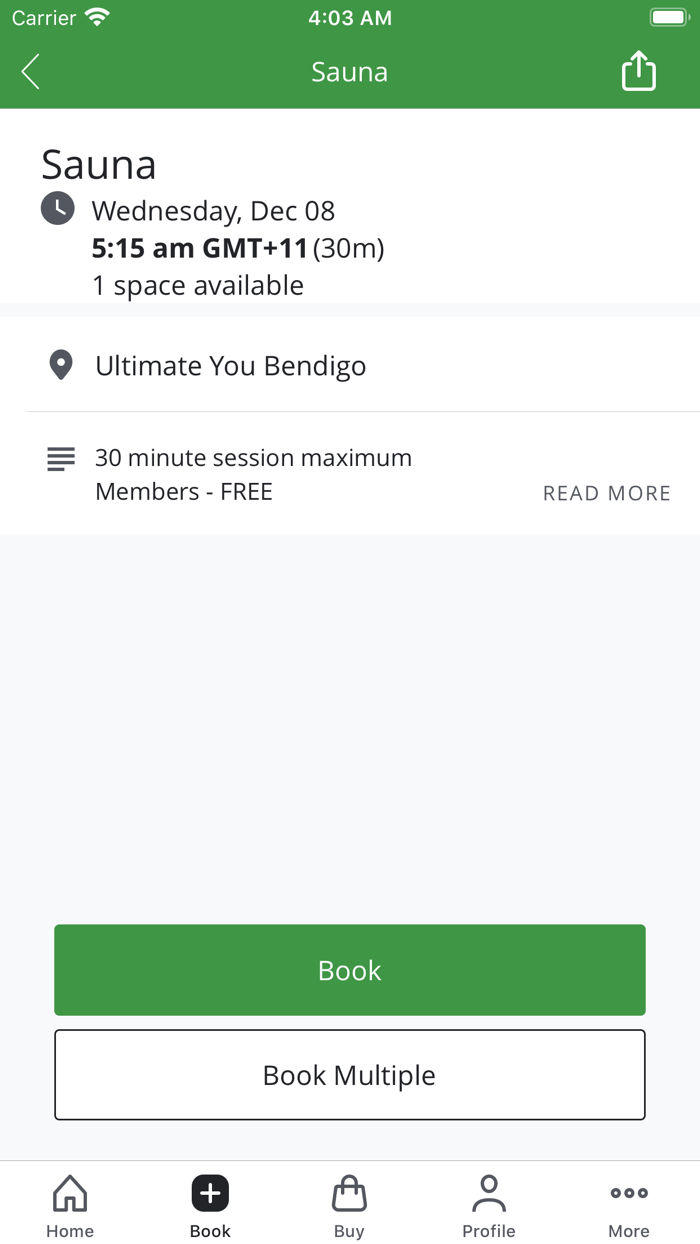Tap the Sauna class heading
This screenshot has height=1244, width=700.
point(99,165)
